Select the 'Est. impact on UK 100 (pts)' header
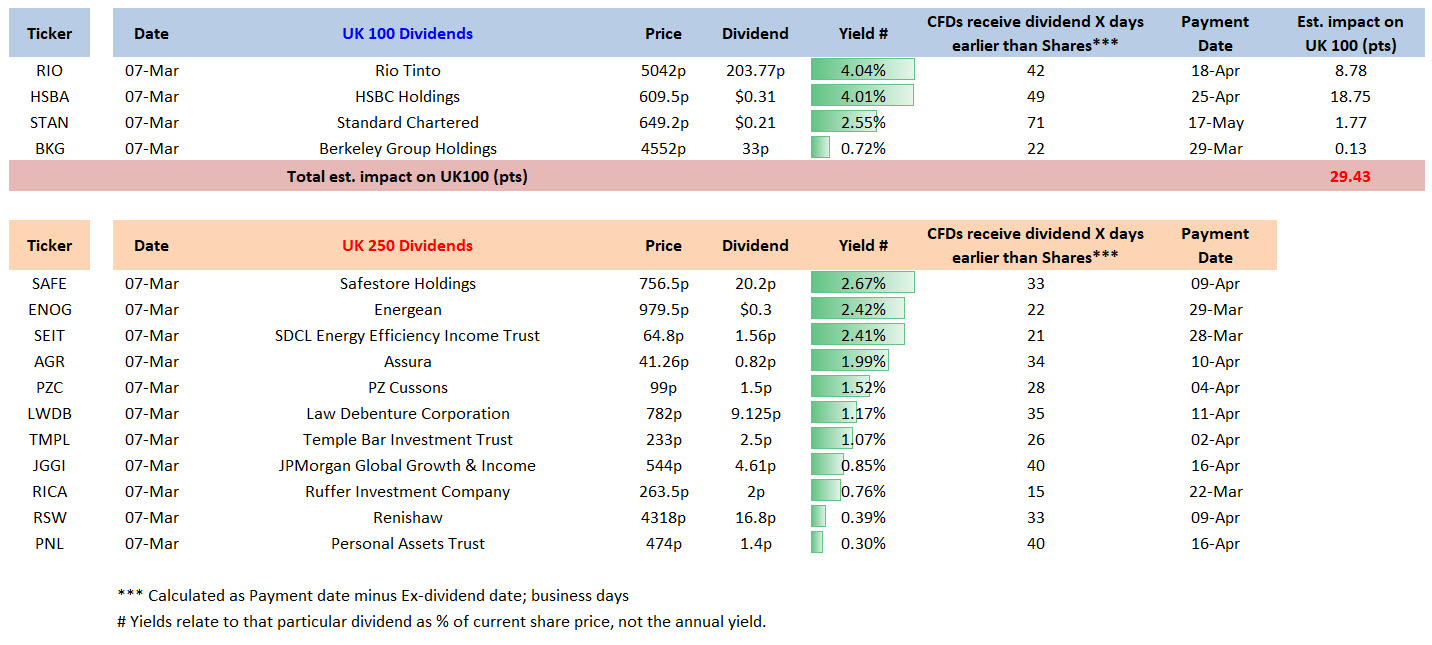Viewport: 1432px width, 645px height. point(1350,34)
